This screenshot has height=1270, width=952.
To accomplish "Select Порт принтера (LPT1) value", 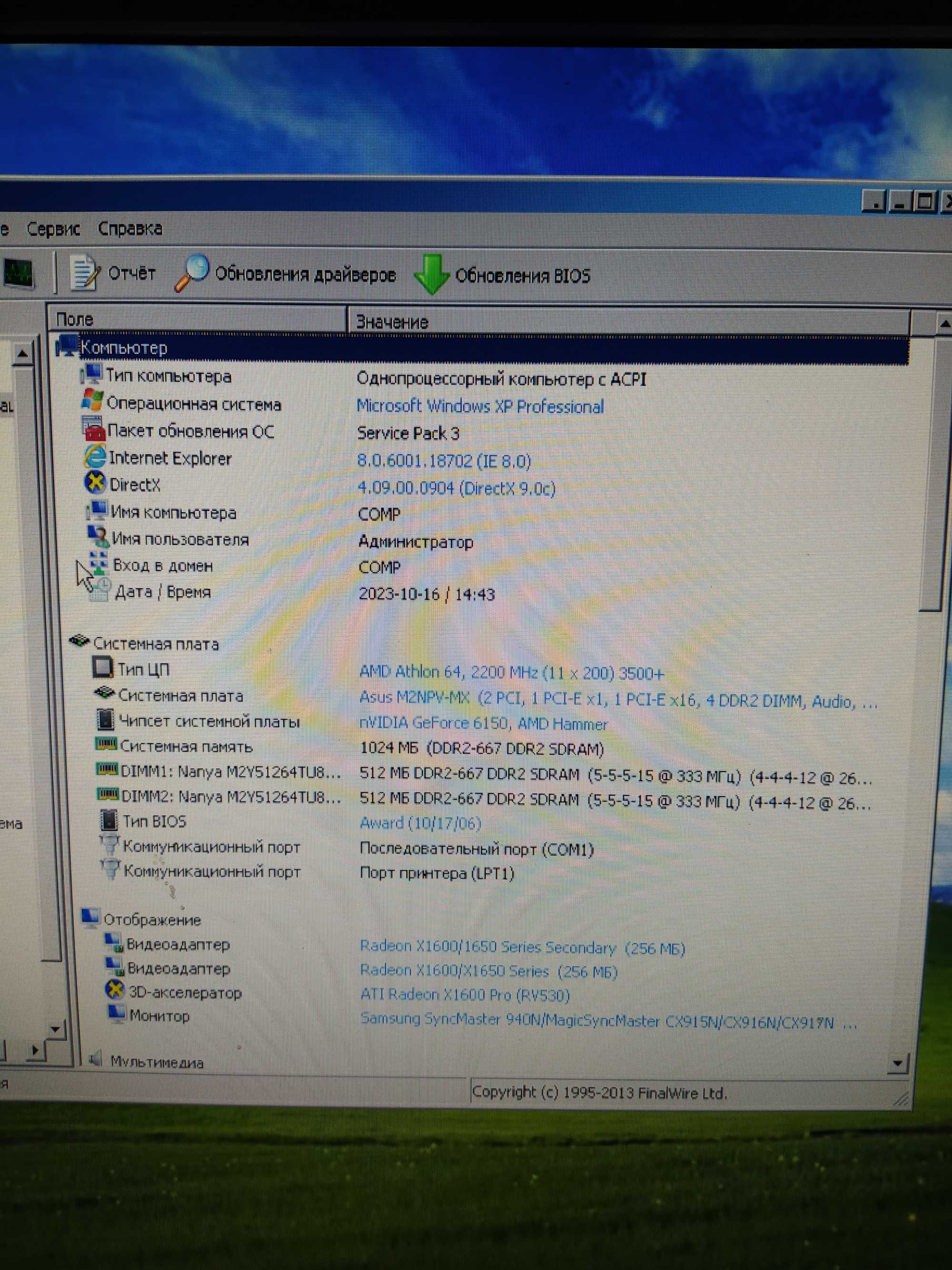I will [436, 873].
